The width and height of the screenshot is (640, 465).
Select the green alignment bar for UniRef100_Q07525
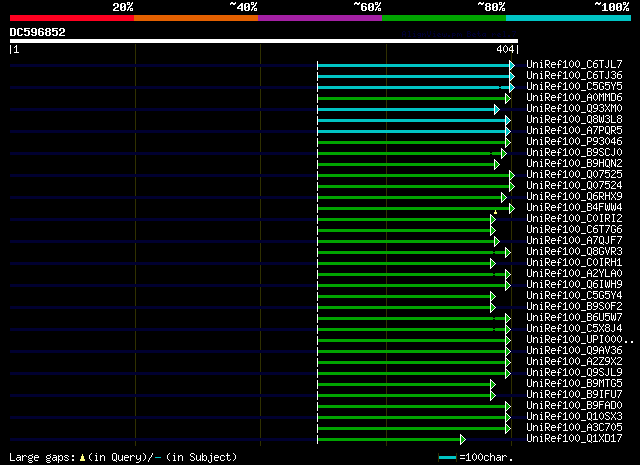point(416,176)
